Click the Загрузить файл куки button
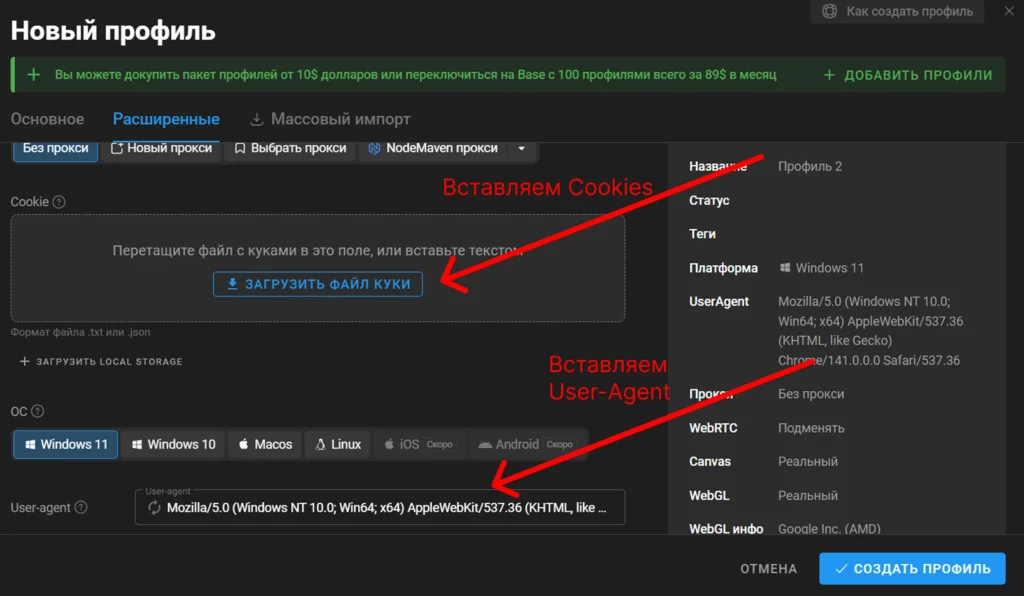Screen dimensions: 1024x596 pos(318,284)
